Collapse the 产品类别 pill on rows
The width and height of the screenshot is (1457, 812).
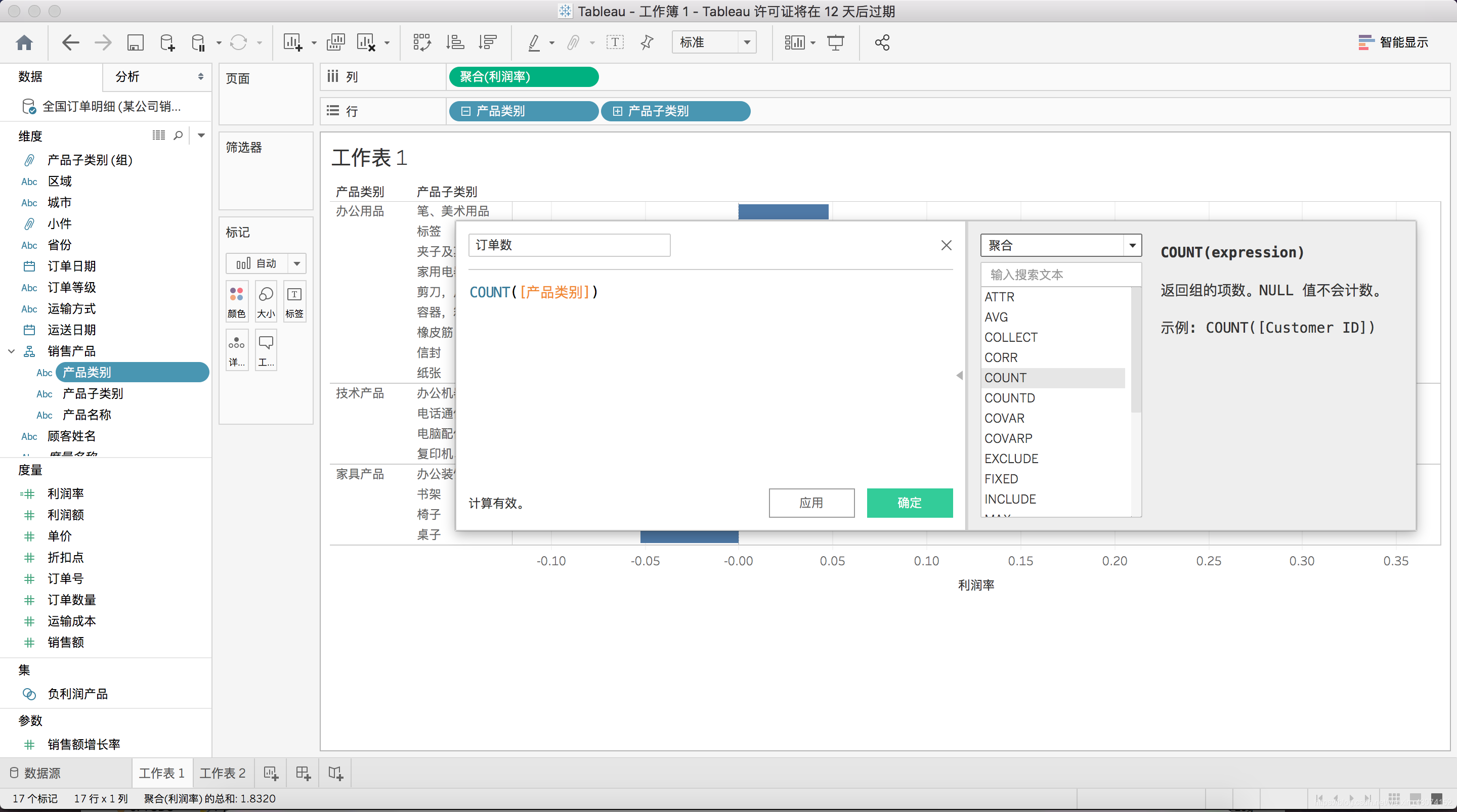(465, 111)
